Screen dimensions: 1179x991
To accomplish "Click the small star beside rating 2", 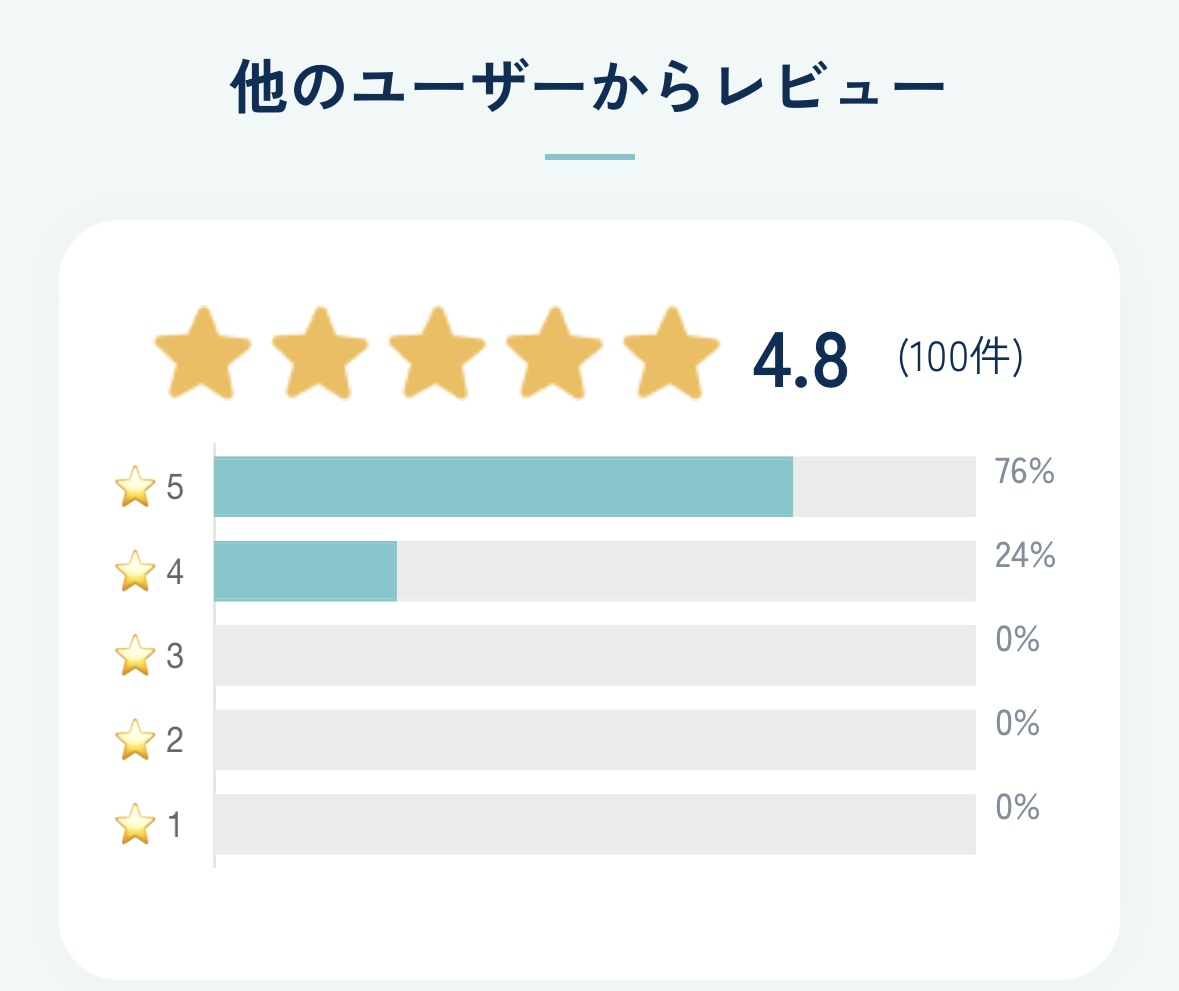I will coord(135,739).
